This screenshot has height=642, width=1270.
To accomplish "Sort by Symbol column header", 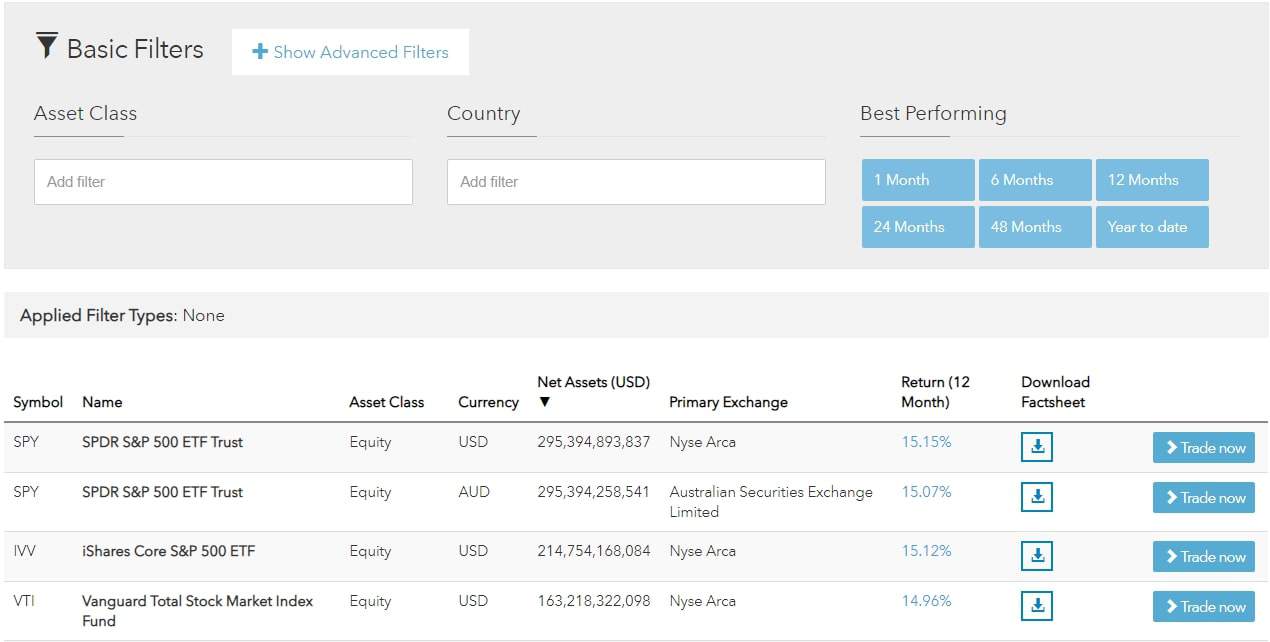I will tap(38, 402).
